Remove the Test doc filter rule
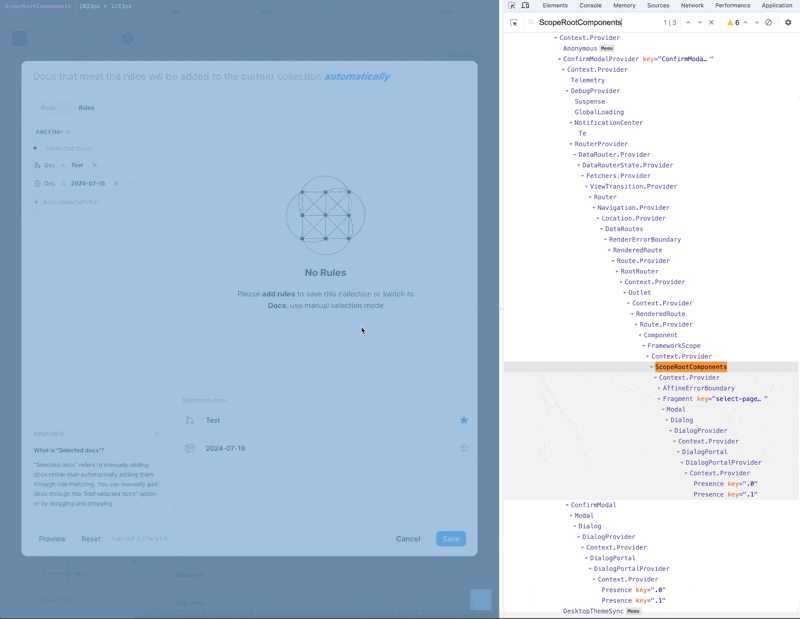Image resolution: width=800 pixels, height=619 pixels. click(x=95, y=165)
